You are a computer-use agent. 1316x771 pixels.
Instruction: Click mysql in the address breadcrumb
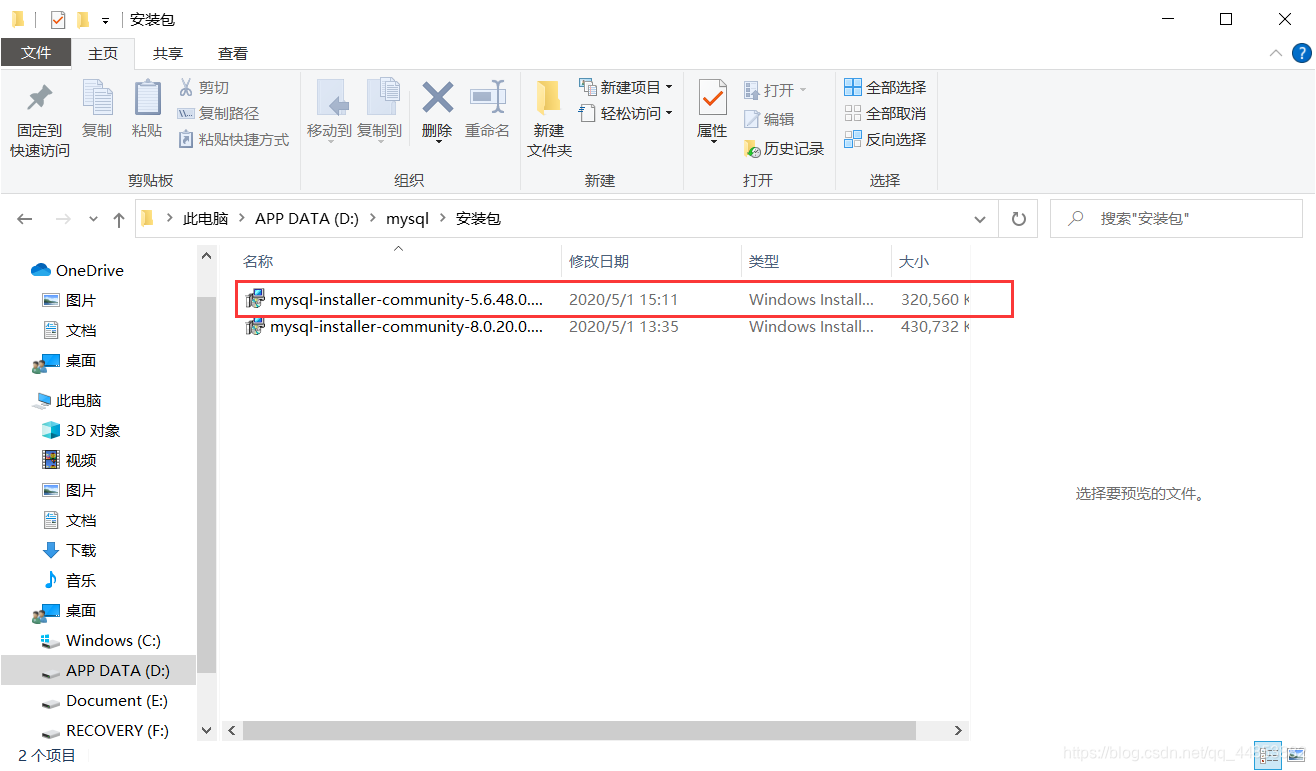[407, 219]
